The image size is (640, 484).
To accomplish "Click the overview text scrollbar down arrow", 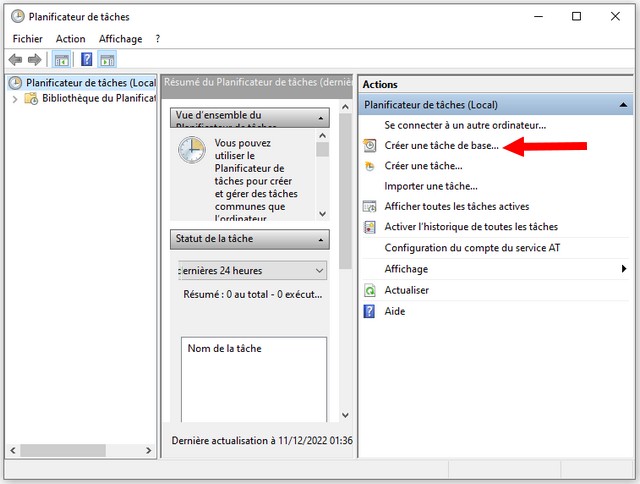I will click(x=323, y=214).
